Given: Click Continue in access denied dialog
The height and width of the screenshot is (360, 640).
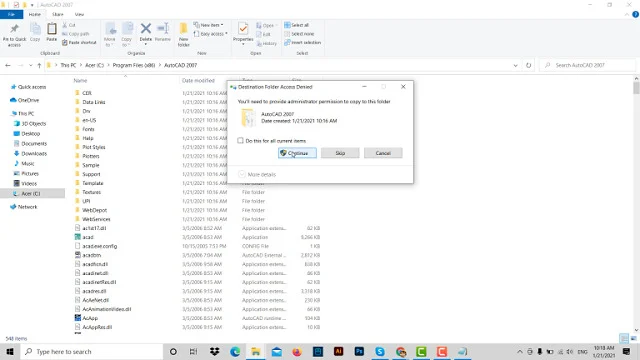Looking at the screenshot, I should [x=297, y=153].
